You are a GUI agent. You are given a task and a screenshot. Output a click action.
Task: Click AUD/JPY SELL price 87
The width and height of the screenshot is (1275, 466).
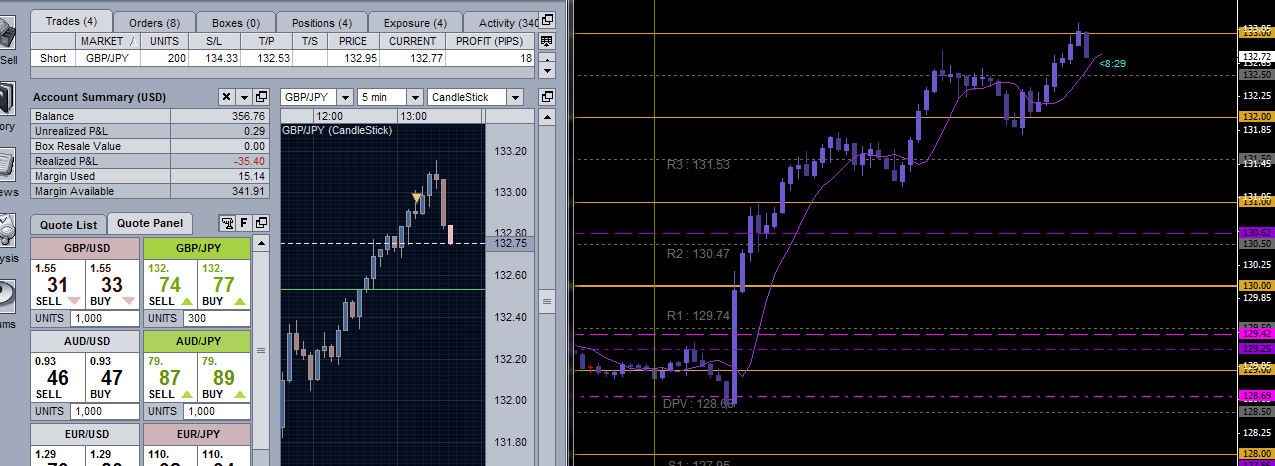pos(170,377)
